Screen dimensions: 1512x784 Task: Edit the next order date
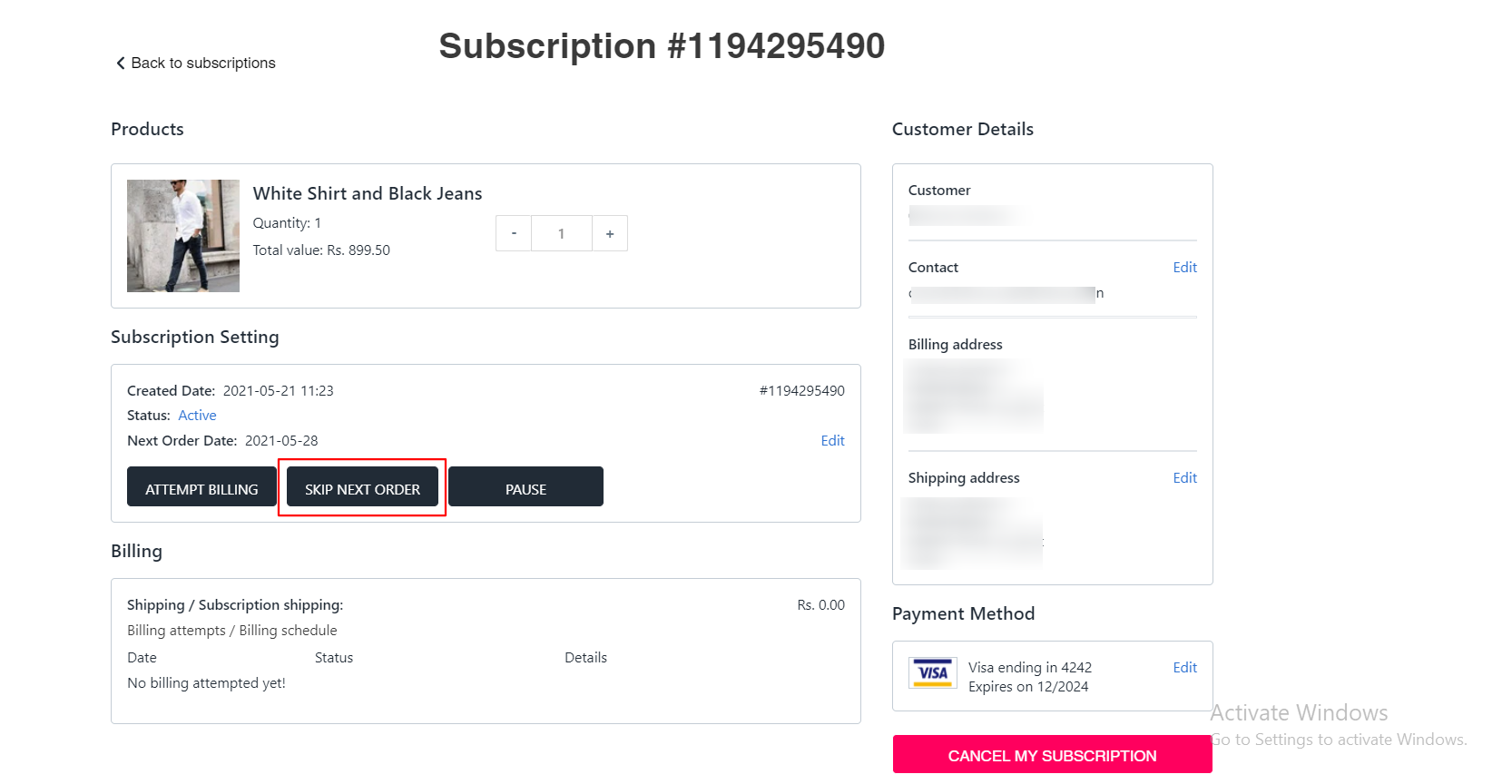(832, 440)
